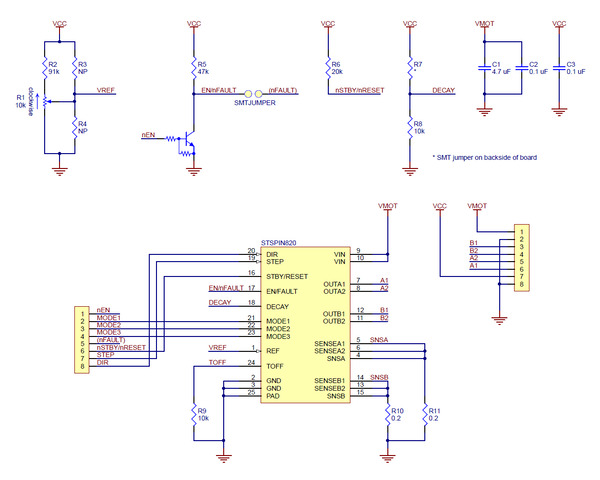Screen dimensions: 600x480
Task: Click the STBY/RESET pin name inside the chip
Action: [287, 276]
